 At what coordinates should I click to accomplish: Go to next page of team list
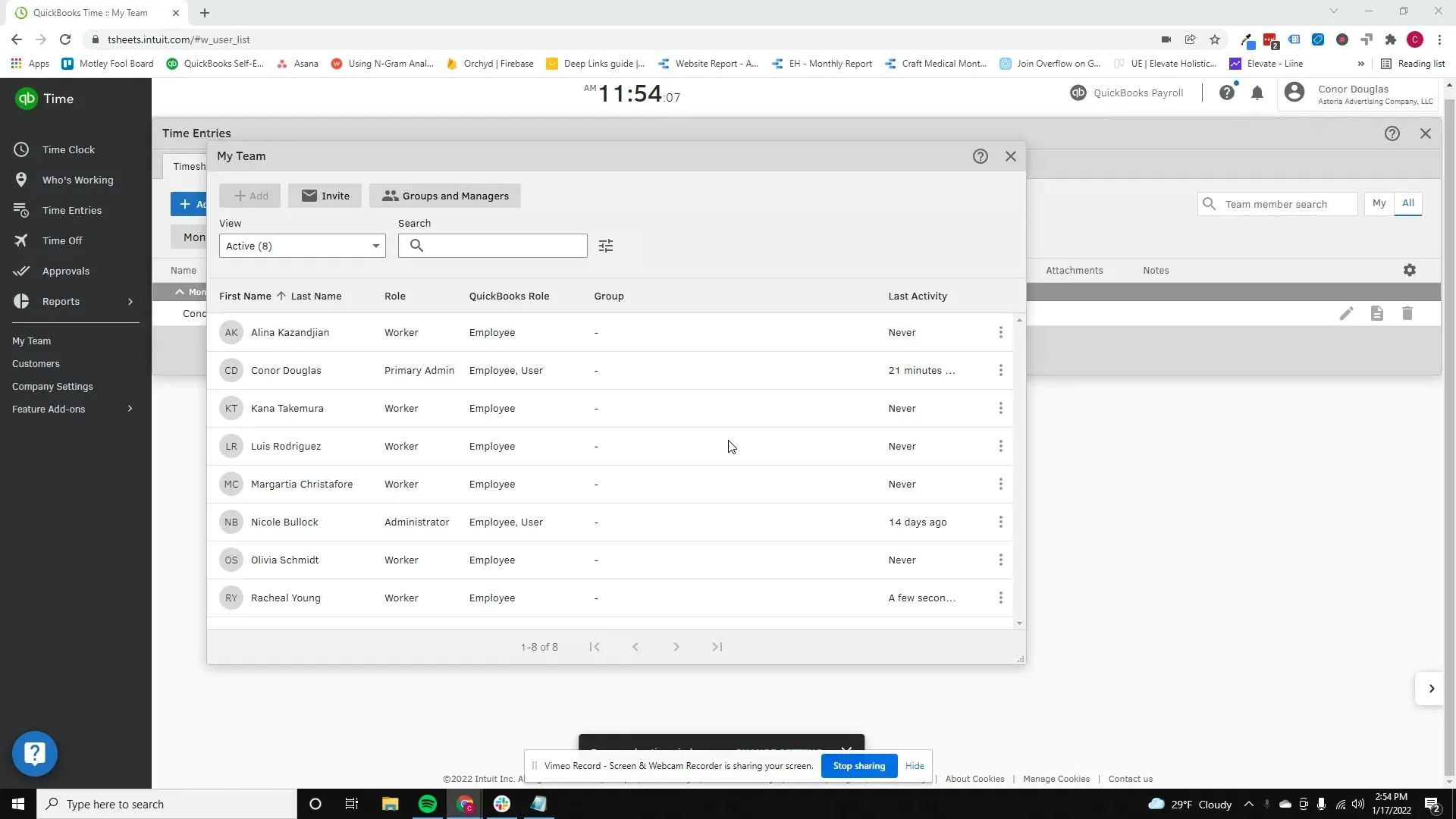coord(676,647)
